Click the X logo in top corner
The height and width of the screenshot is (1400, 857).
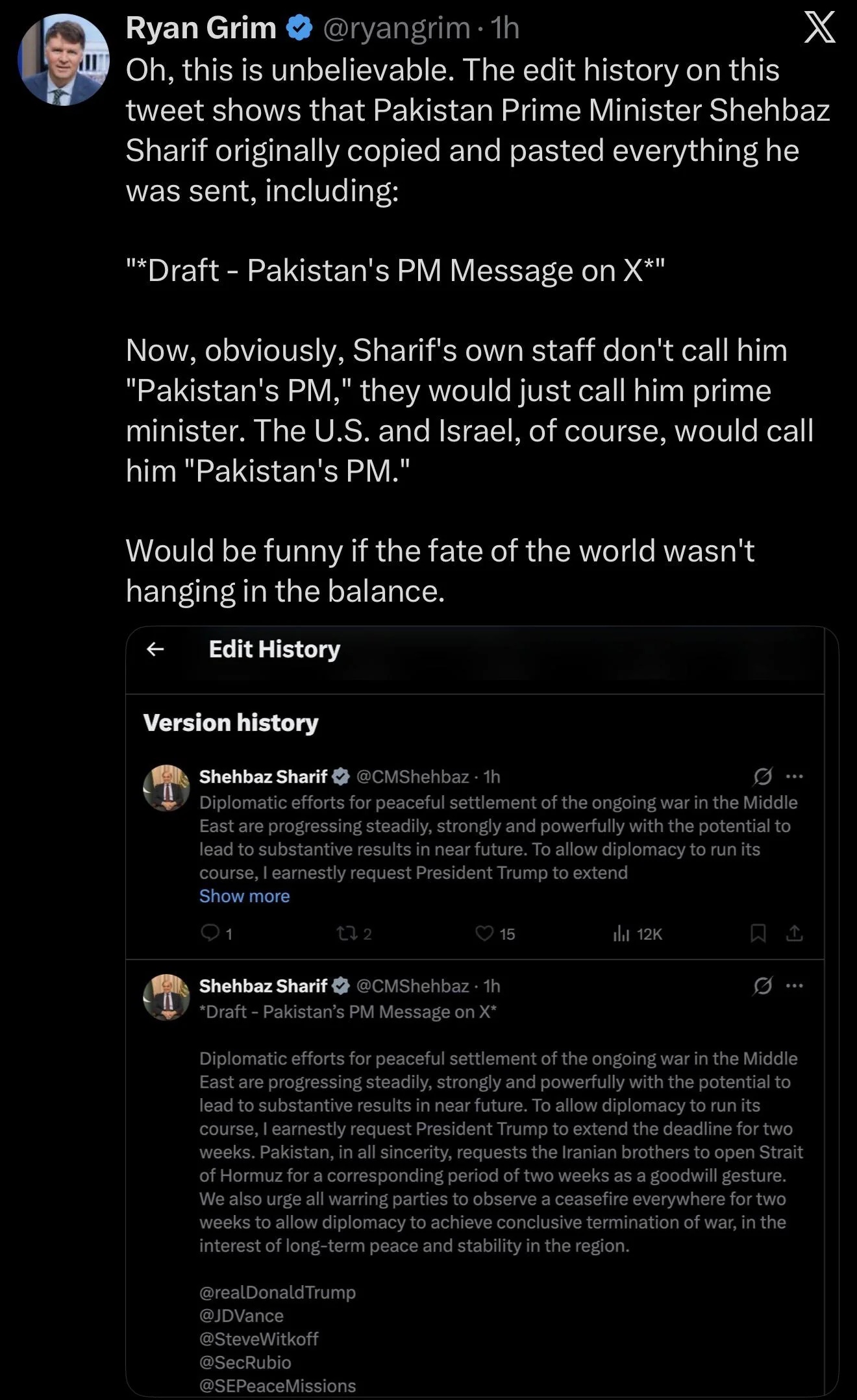(x=819, y=29)
